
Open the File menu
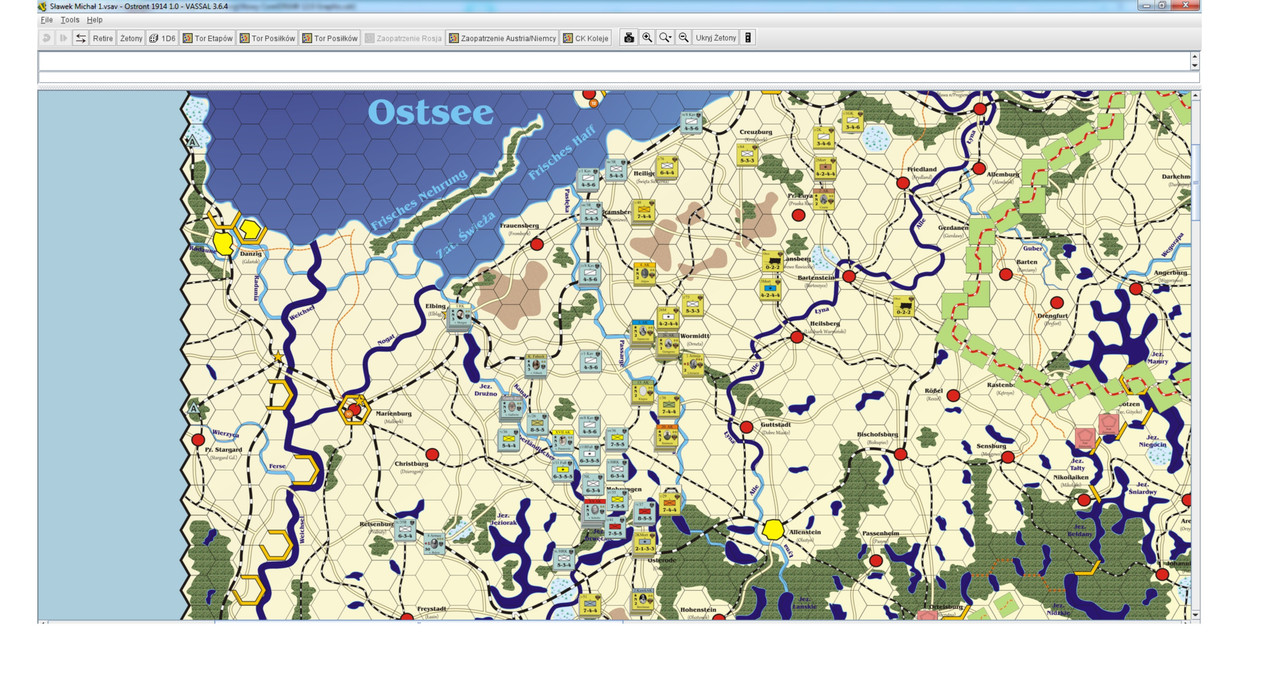tap(46, 20)
